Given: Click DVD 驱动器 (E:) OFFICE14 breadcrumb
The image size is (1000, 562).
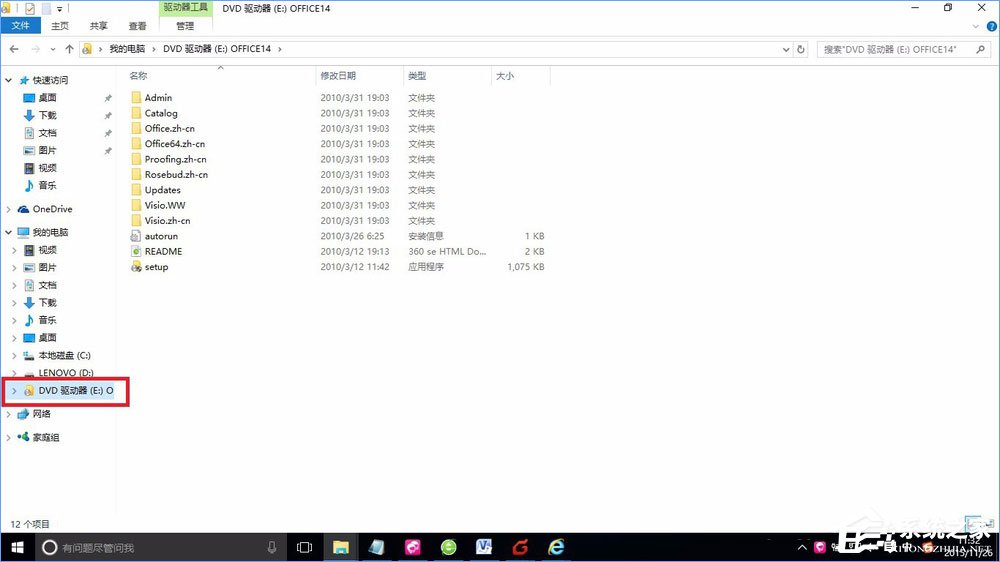Looking at the screenshot, I should pos(217,49).
